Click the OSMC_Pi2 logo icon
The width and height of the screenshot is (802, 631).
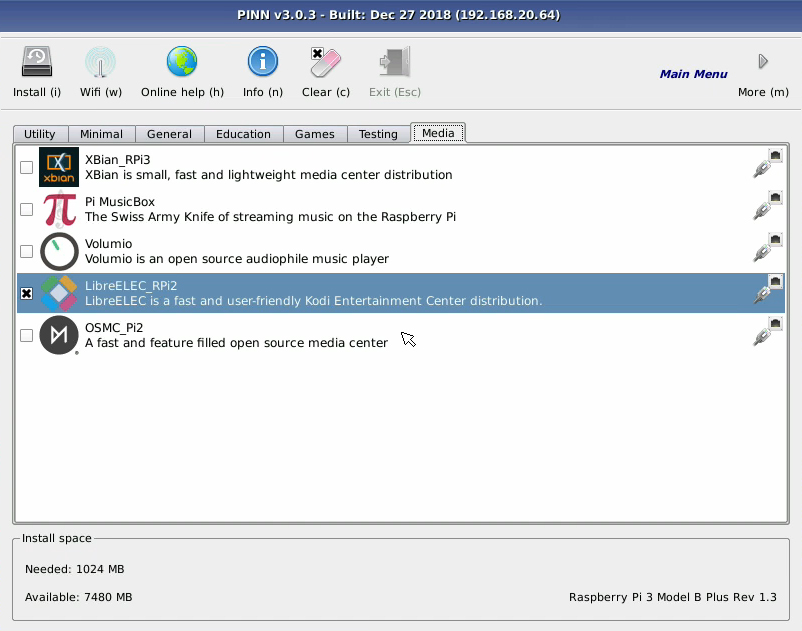[59, 335]
